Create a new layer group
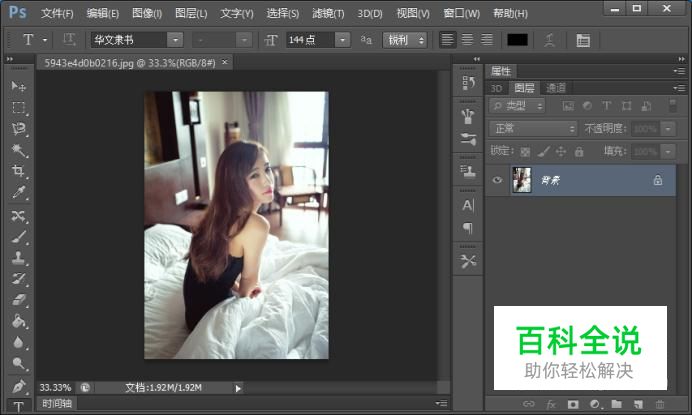 click(x=617, y=404)
